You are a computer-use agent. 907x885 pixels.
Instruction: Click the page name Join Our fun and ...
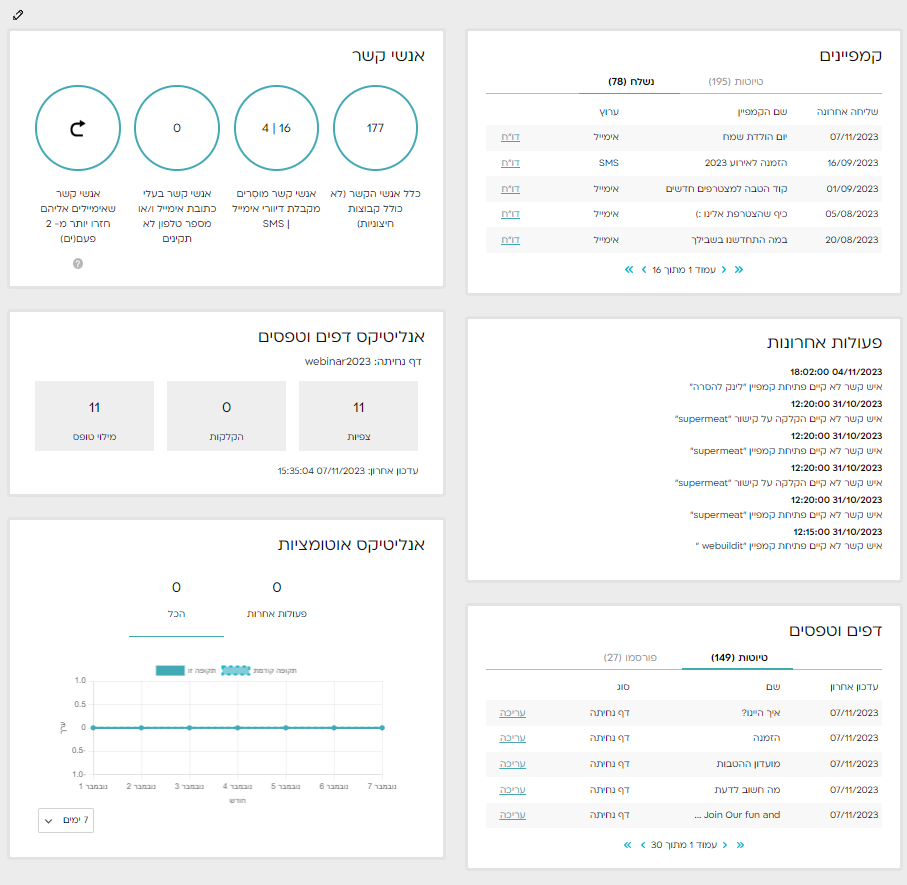[738, 815]
